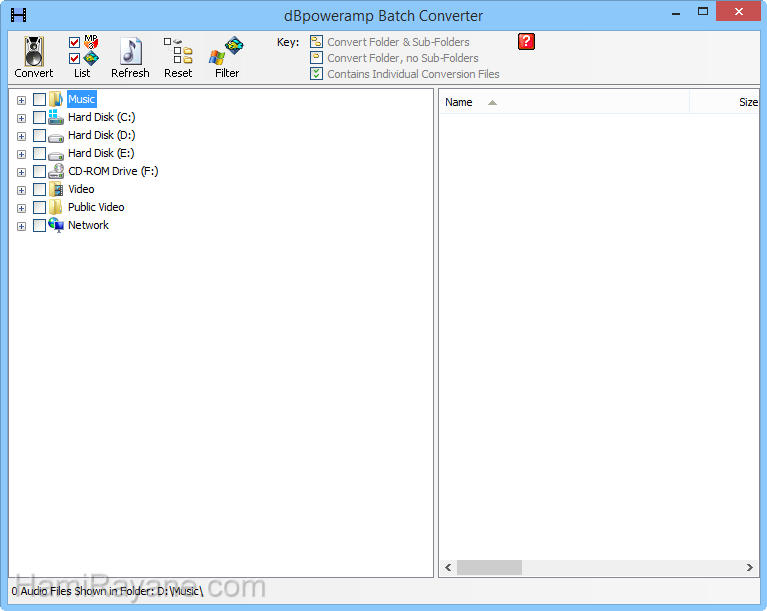Screen dimensions: 767x611
Task: Open the List toolbar icon
Action: coord(83,50)
